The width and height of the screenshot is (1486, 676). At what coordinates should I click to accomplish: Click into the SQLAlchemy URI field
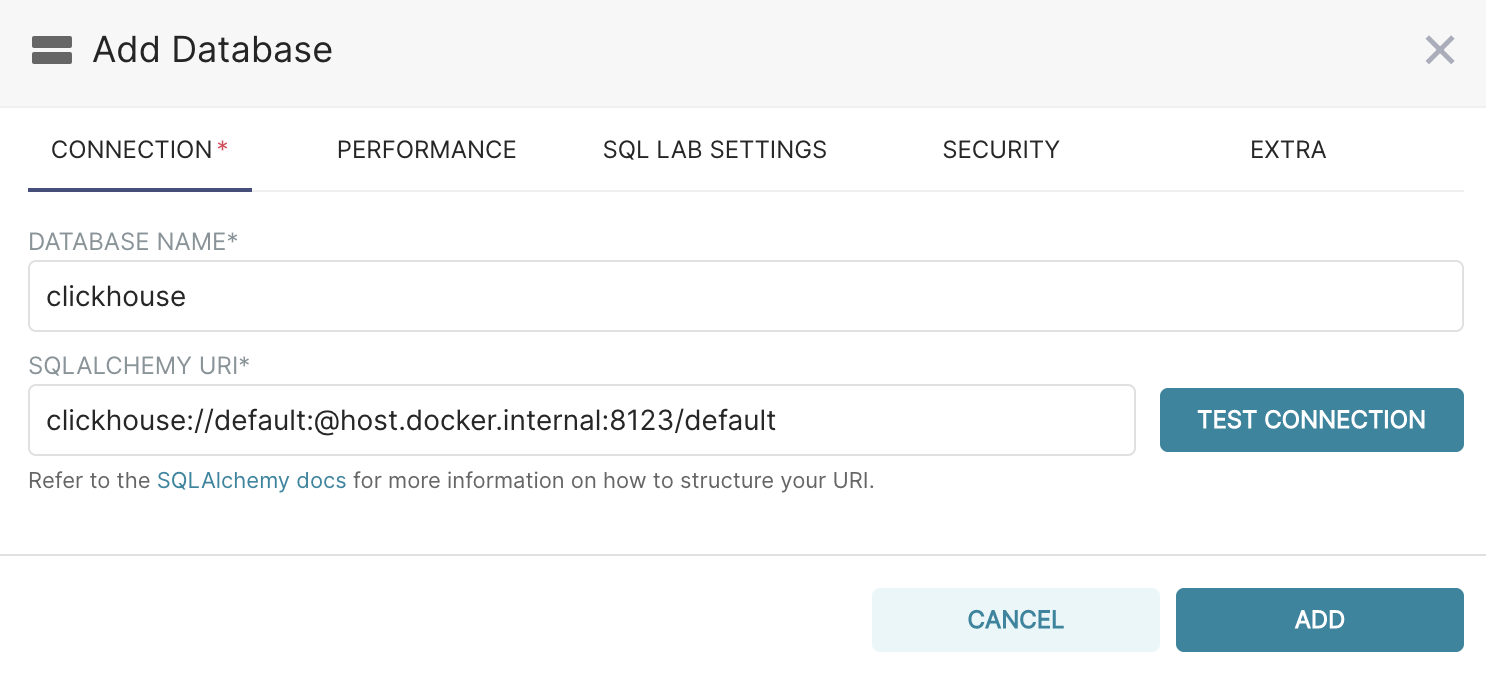(581, 420)
